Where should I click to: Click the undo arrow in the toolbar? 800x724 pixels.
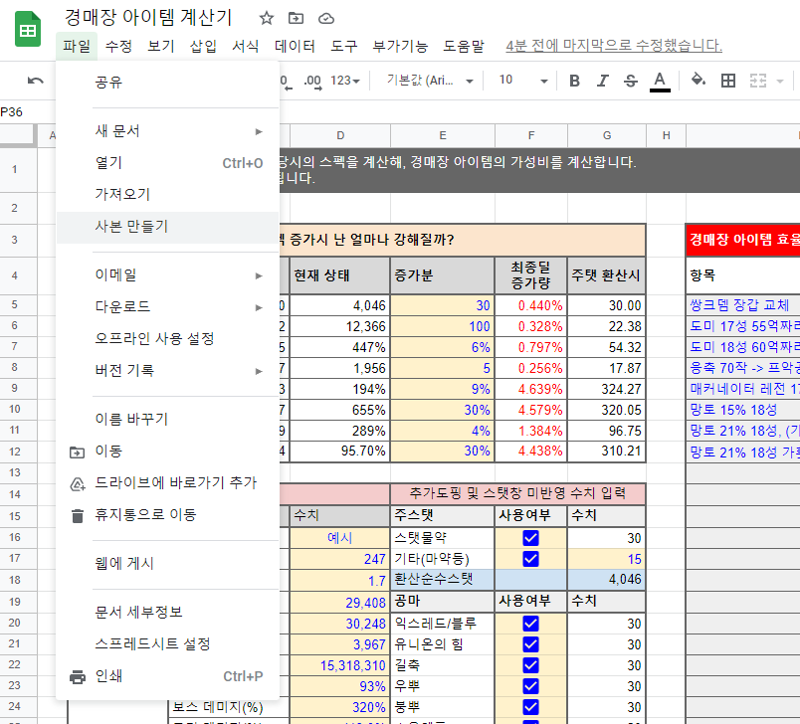coord(36,81)
